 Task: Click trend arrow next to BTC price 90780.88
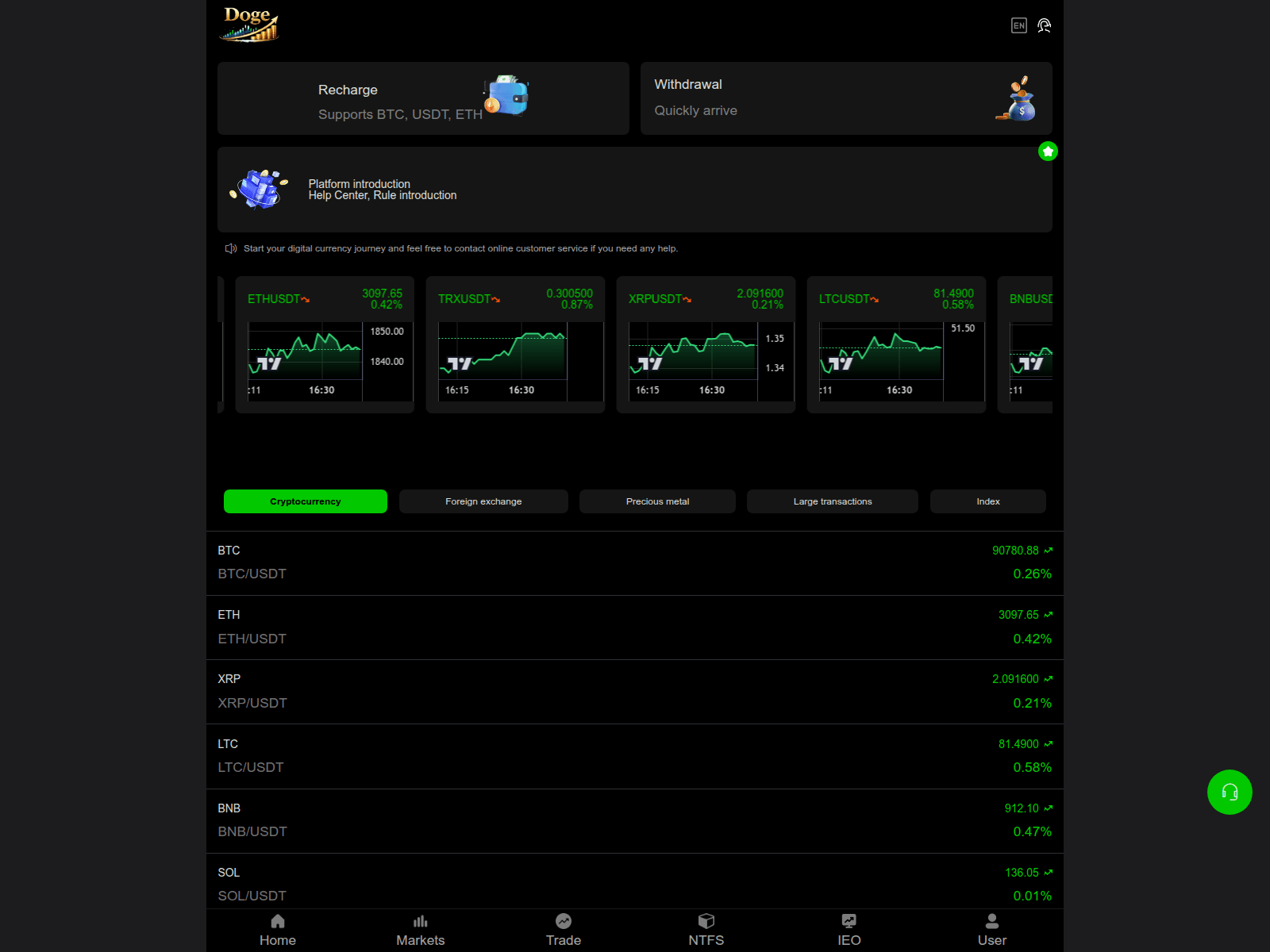point(1048,550)
